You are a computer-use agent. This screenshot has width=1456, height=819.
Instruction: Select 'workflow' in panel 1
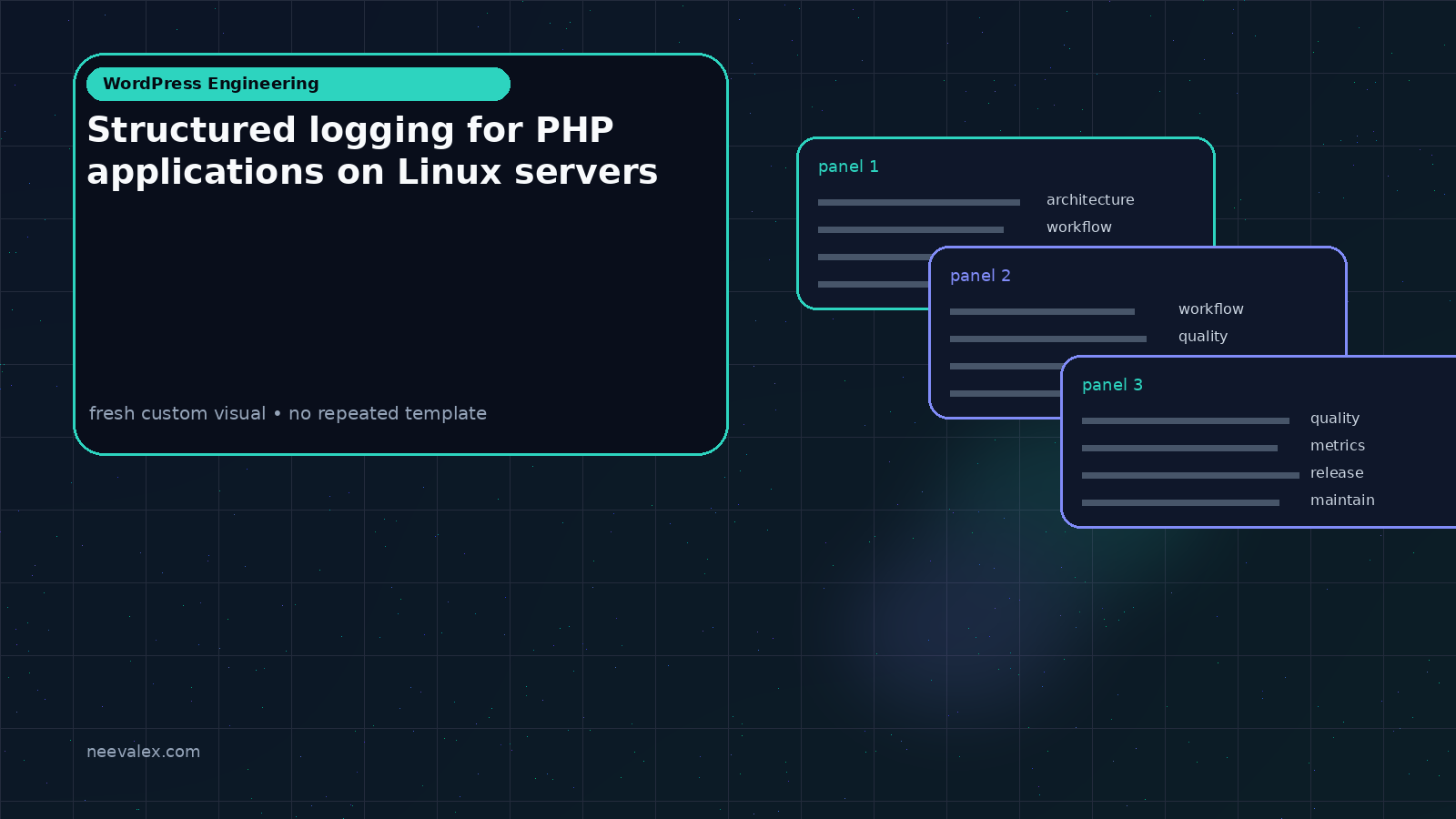tap(1079, 227)
